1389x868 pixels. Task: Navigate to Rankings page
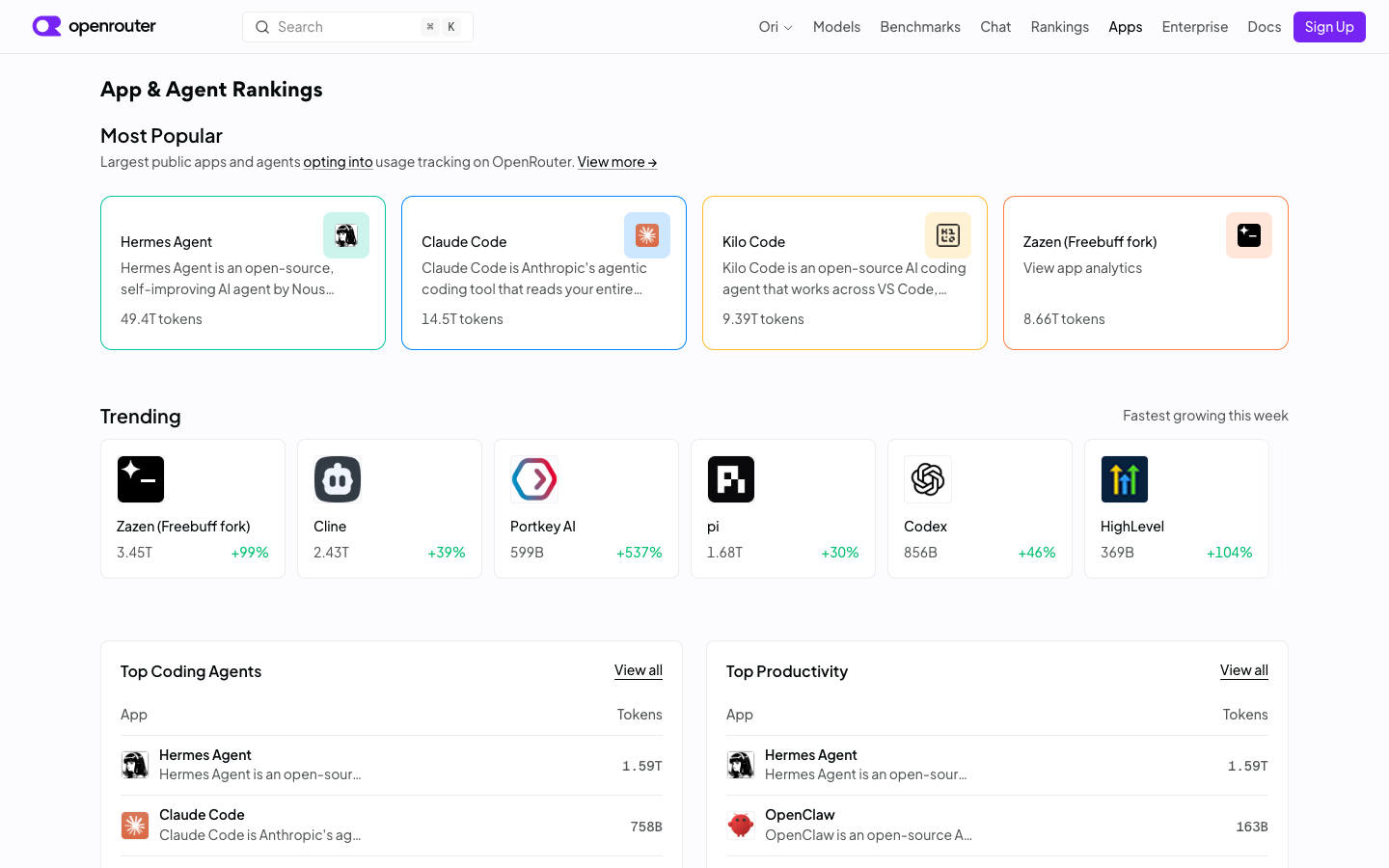click(x=1059, y=27)
